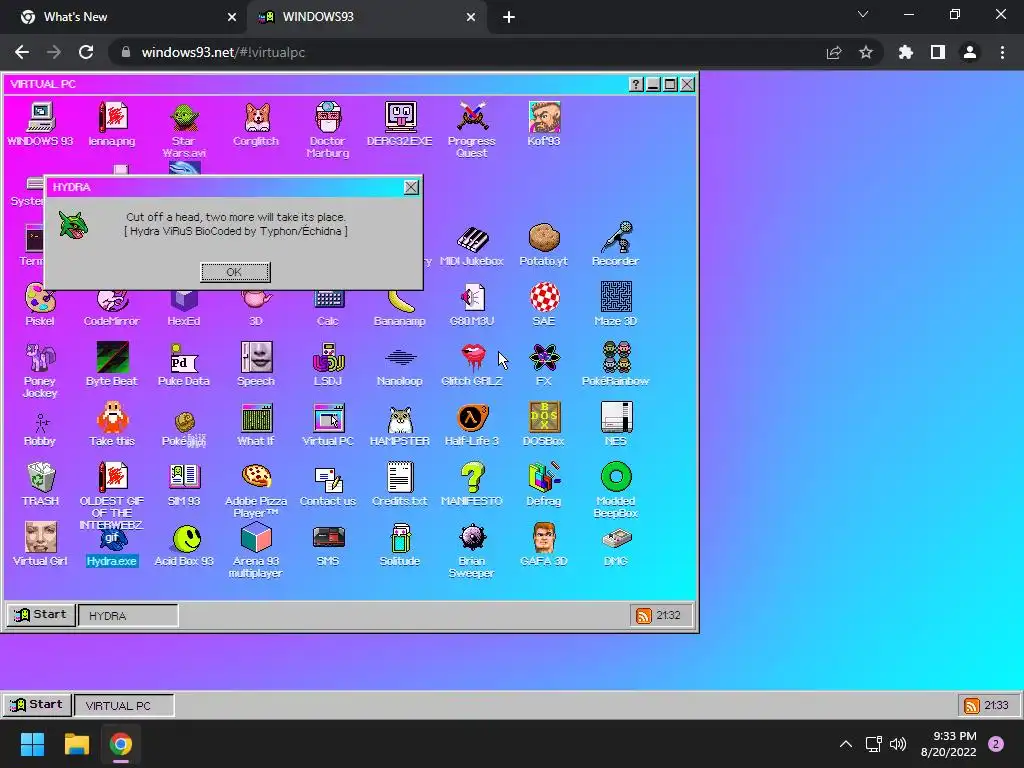Open the outer Windows 93 Start menu
This screenshot has height=768, width=1024.
point(37,705)
